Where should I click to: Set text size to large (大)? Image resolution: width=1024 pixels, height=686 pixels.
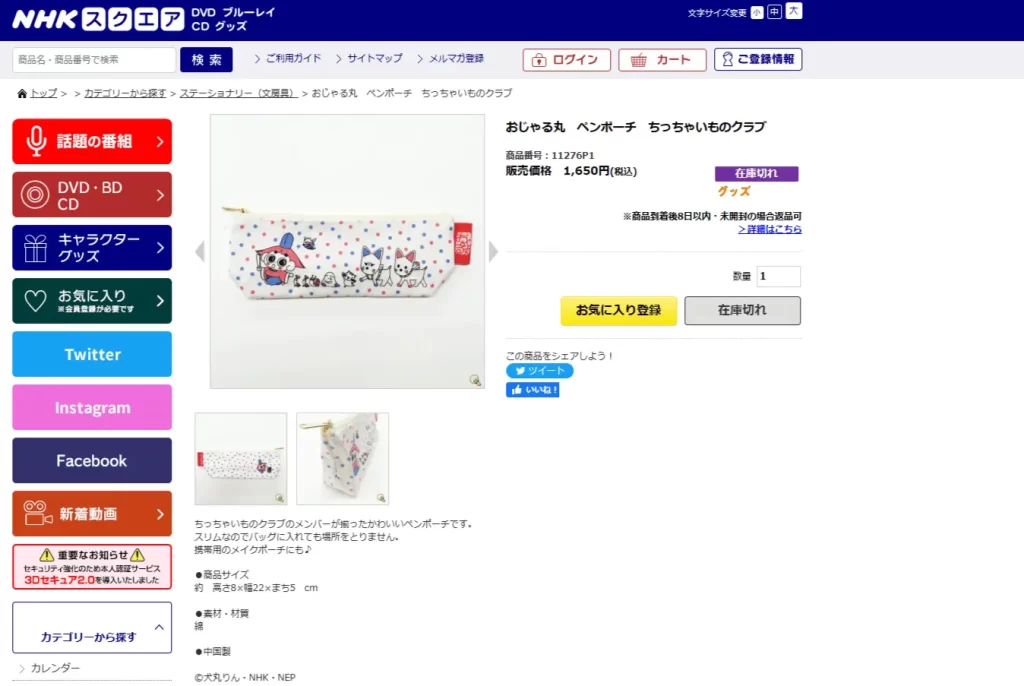pos(794,11)
